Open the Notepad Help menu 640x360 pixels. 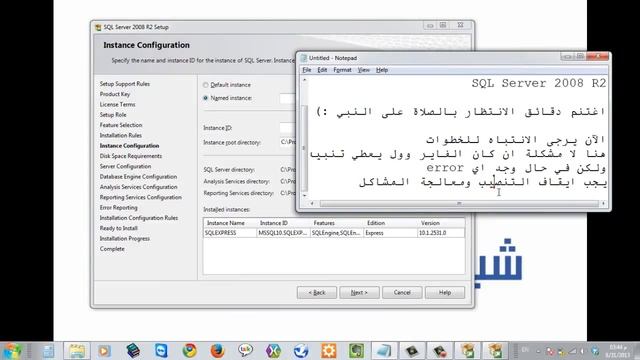click(x=382, y=70)
